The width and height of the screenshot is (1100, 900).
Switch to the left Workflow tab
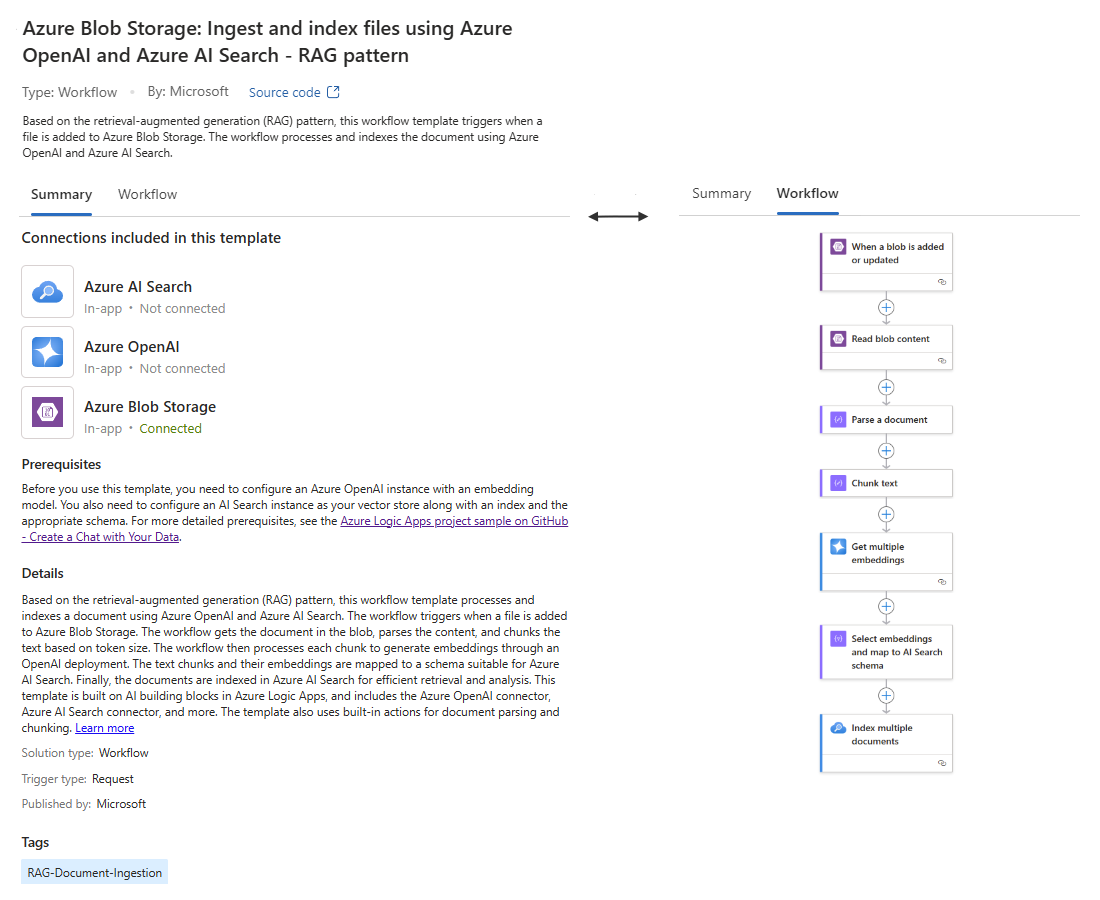(147, 194)
